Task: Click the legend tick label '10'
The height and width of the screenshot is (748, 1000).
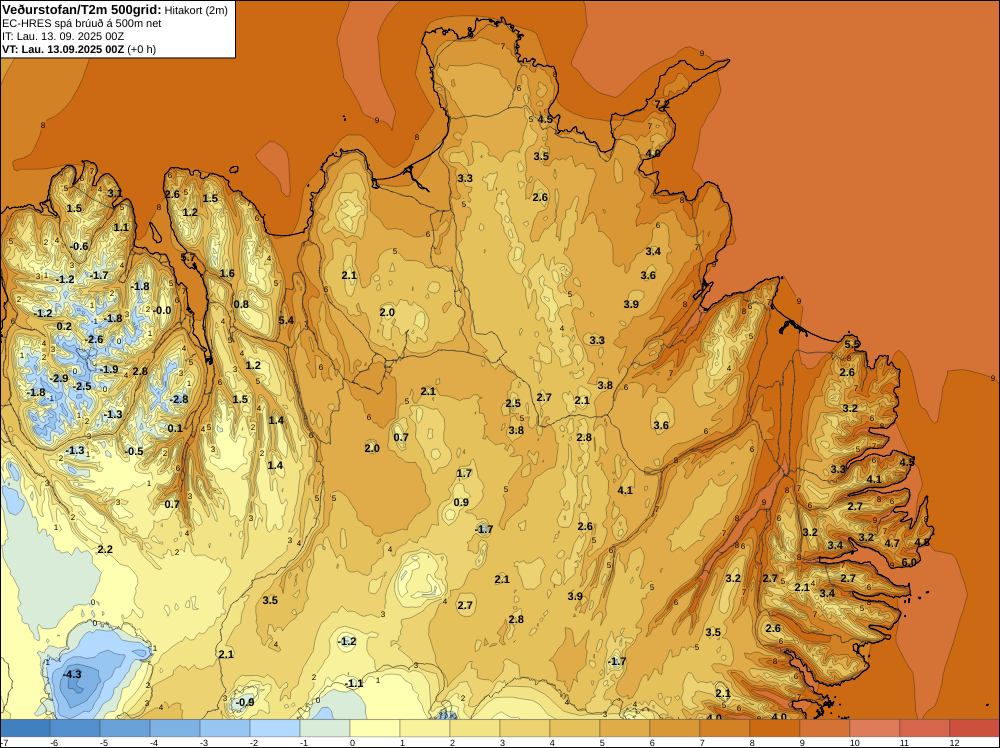Action: point(854,742)
